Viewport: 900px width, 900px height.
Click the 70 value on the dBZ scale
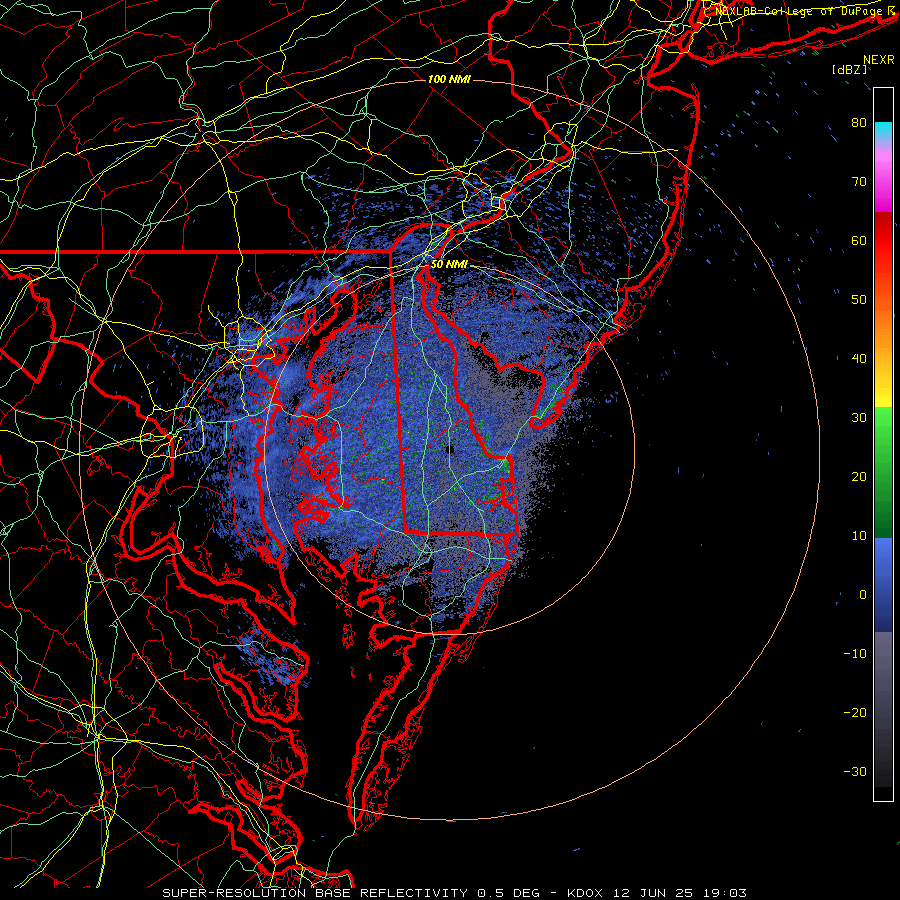click(x=859, y=182)
